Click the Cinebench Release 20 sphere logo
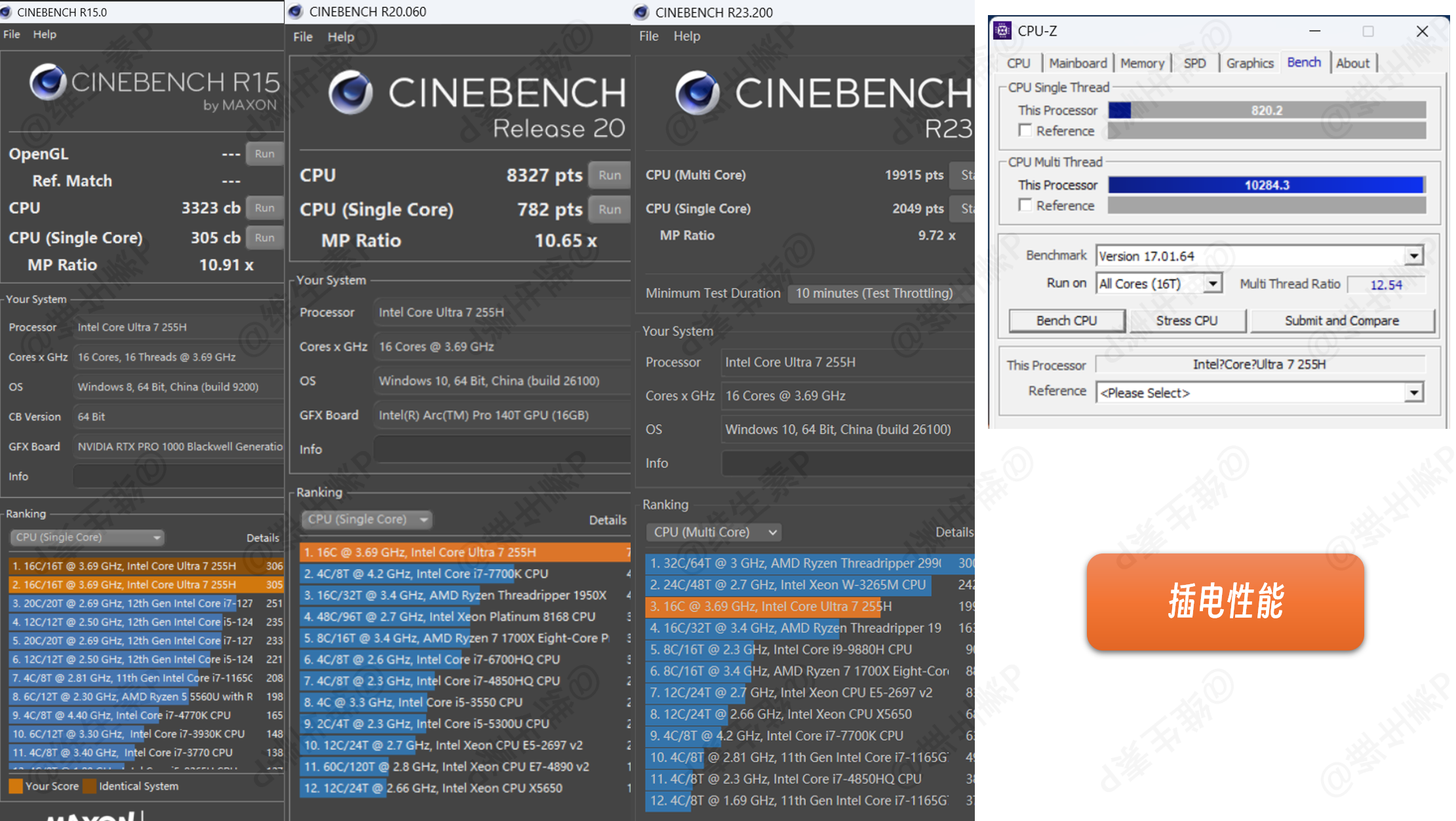 pos(351,92)
